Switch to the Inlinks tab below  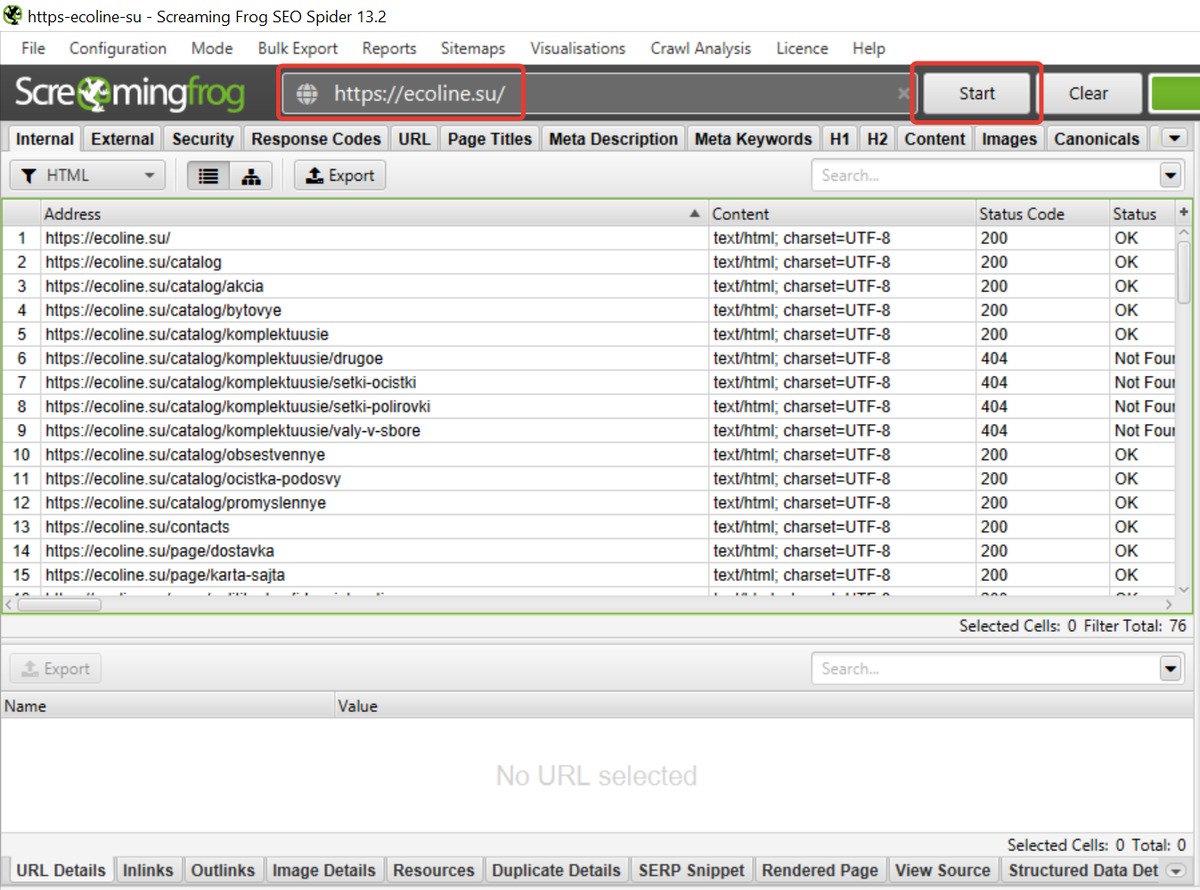point(148,870)
